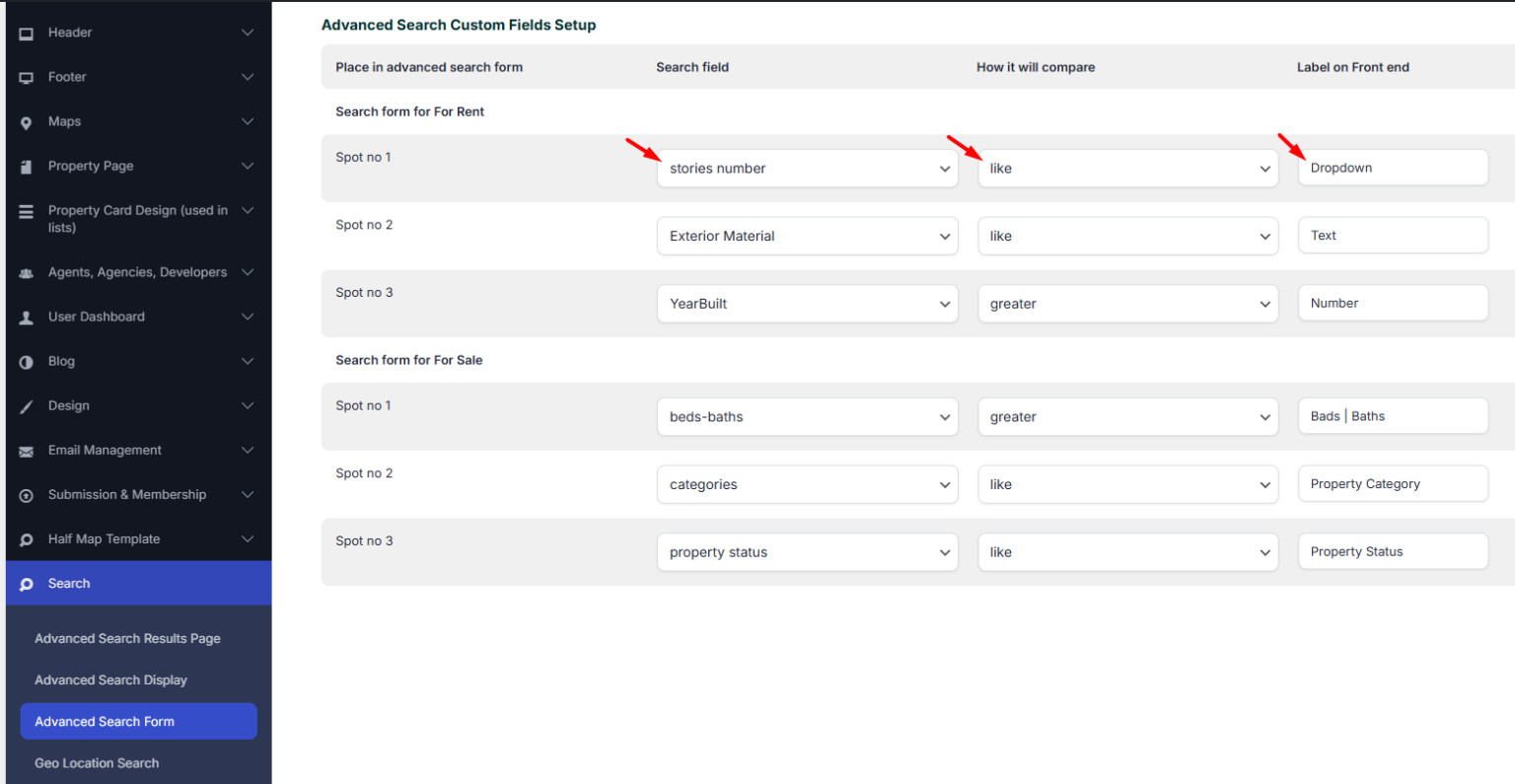Click the Header monitor icon in sidebar
This screenshot has height=784, width=1515.
pos(27,34)
